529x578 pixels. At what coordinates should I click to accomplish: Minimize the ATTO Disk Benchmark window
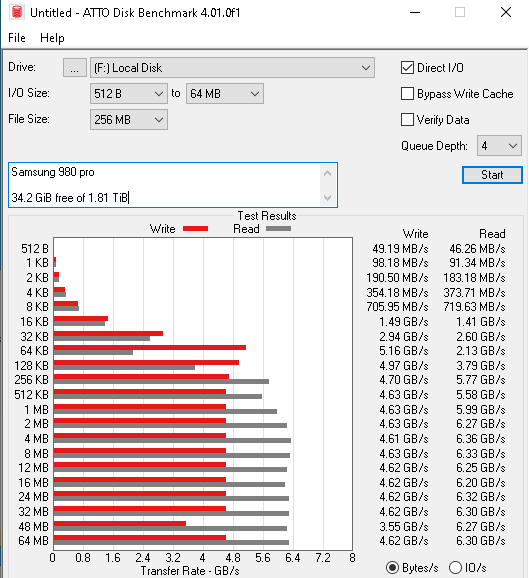tap(415, 13)
